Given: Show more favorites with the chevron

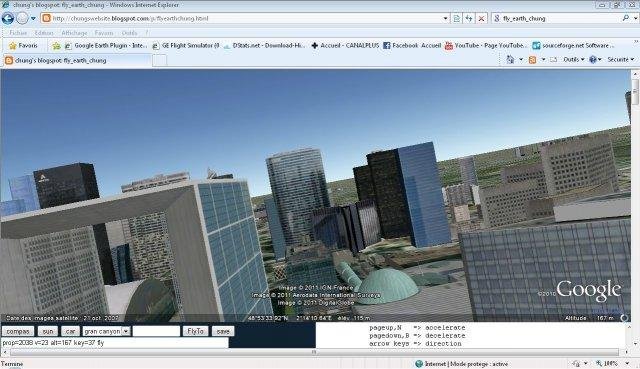Looking at the screenshot, I should coord(636,42).
